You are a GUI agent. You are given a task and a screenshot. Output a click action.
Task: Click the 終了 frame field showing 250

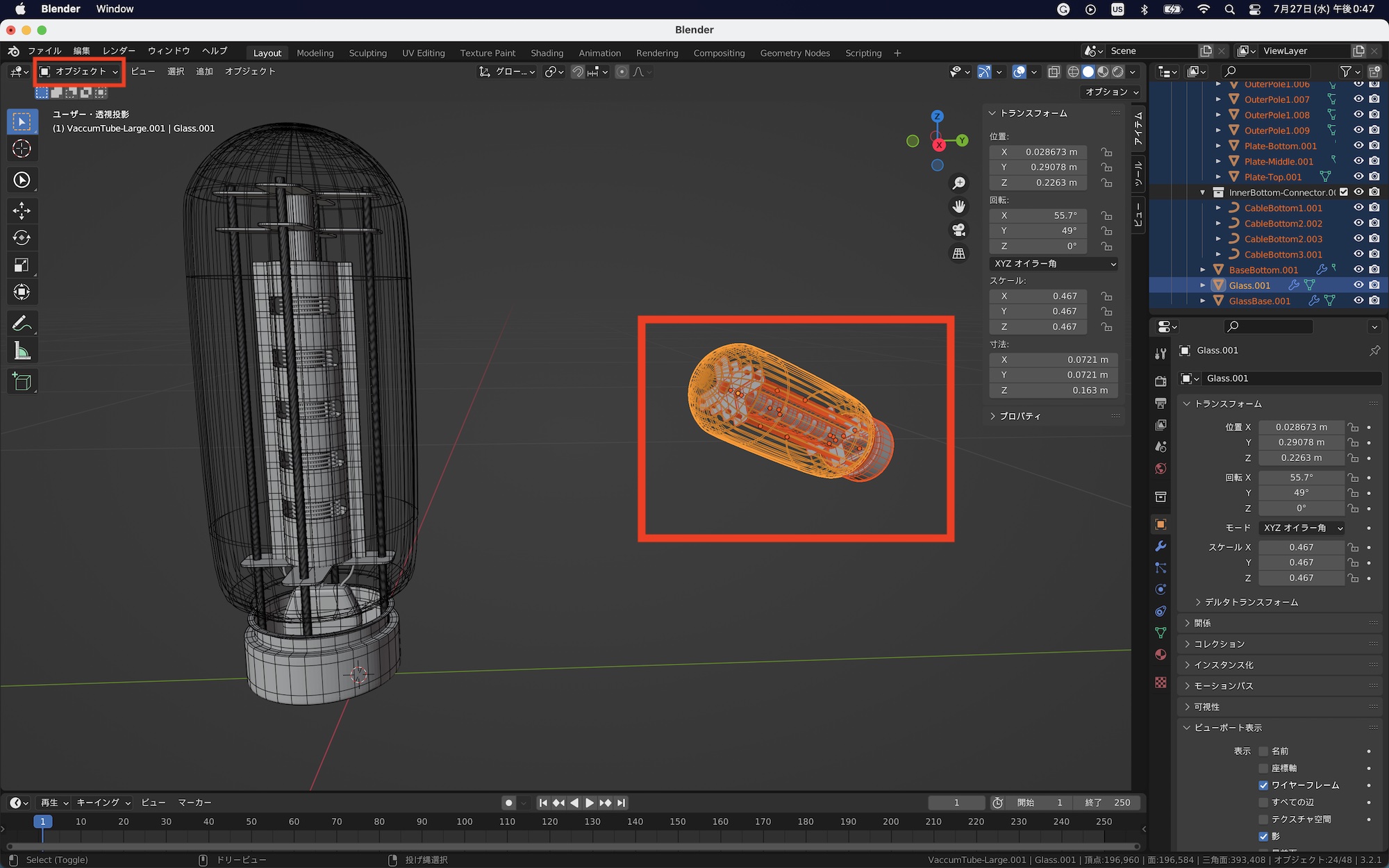point(1108,803)
